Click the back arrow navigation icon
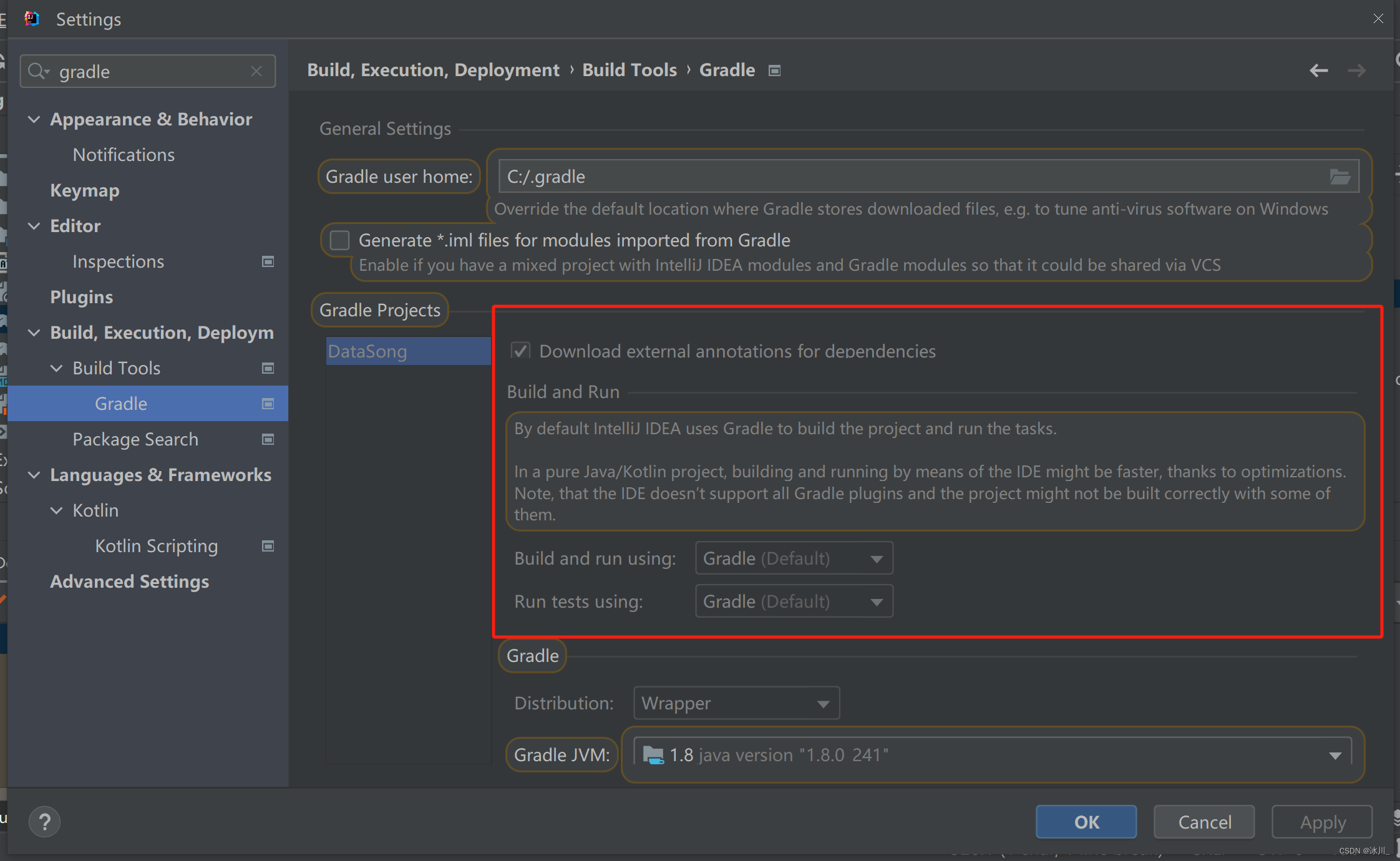This screenshot has height=861, width=1400. pos(1318,71)
